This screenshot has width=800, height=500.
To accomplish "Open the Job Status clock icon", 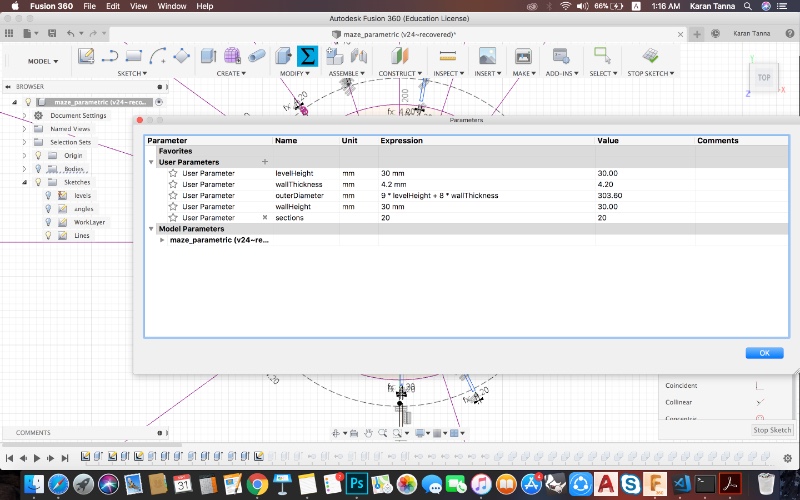I will click(x=715, y=34).
